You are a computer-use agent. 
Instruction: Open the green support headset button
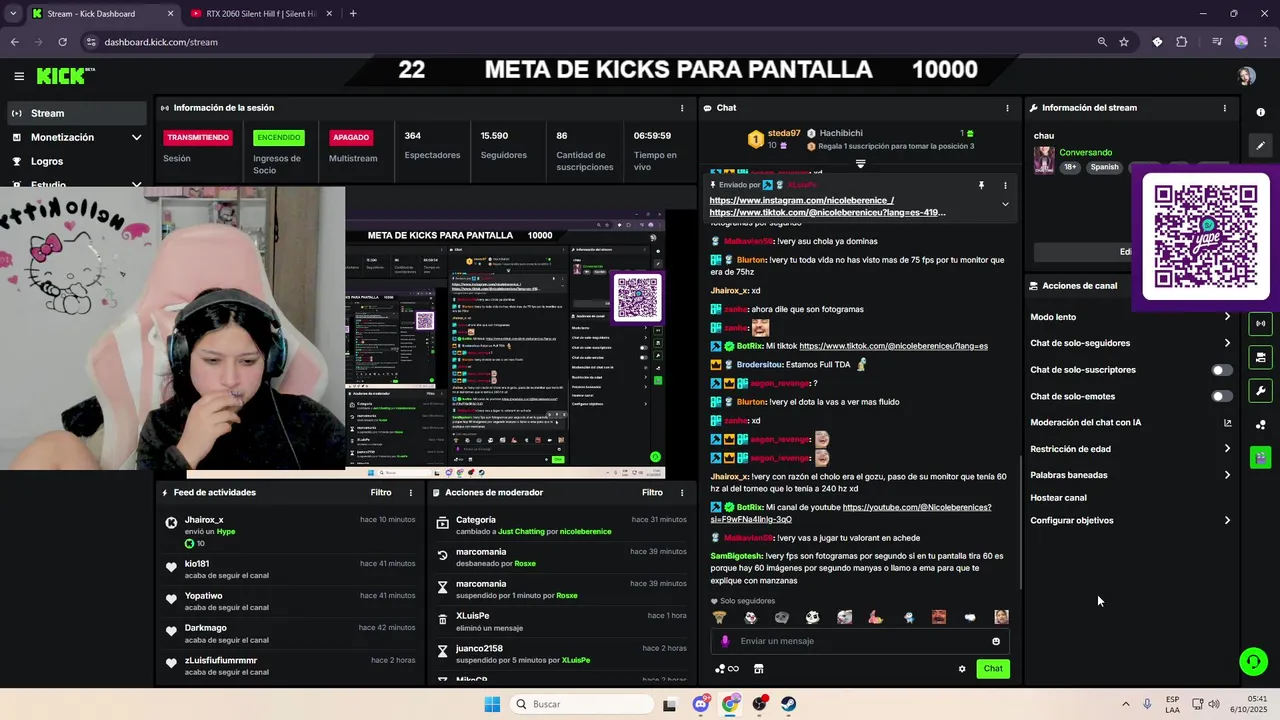point(1253,661)
